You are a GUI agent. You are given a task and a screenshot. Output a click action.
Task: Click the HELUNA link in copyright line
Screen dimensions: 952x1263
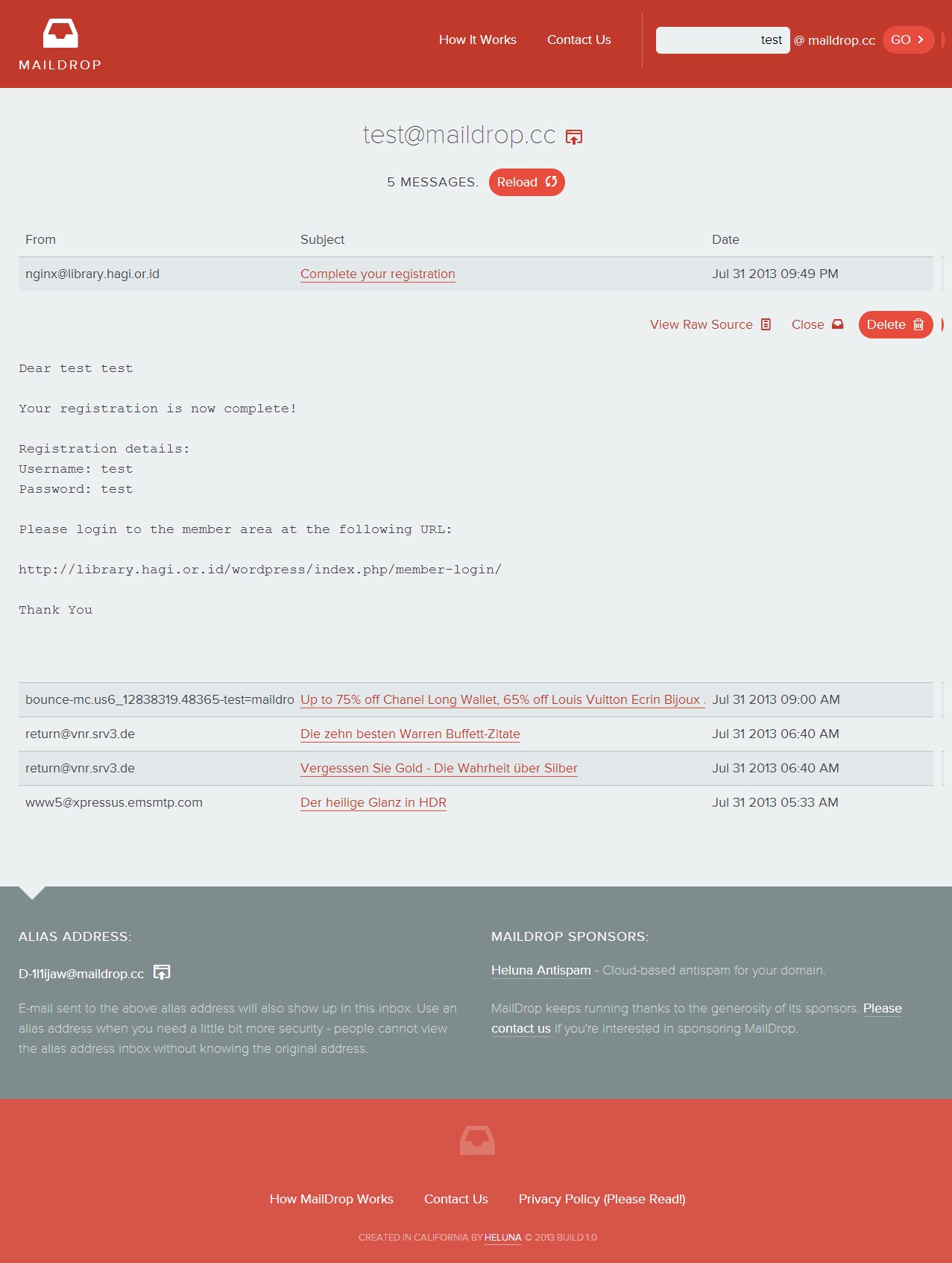(x=502, y=1238)
